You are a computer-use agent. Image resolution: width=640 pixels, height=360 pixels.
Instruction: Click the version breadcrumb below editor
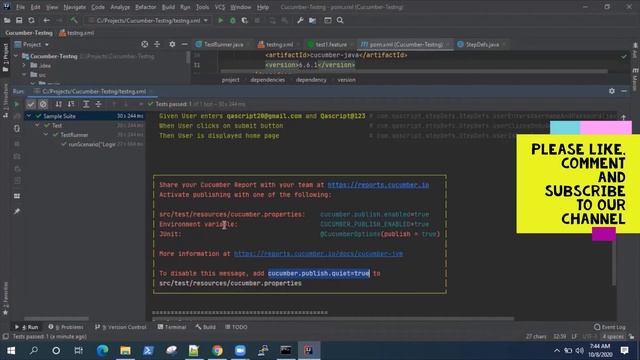tap(347, 80)
